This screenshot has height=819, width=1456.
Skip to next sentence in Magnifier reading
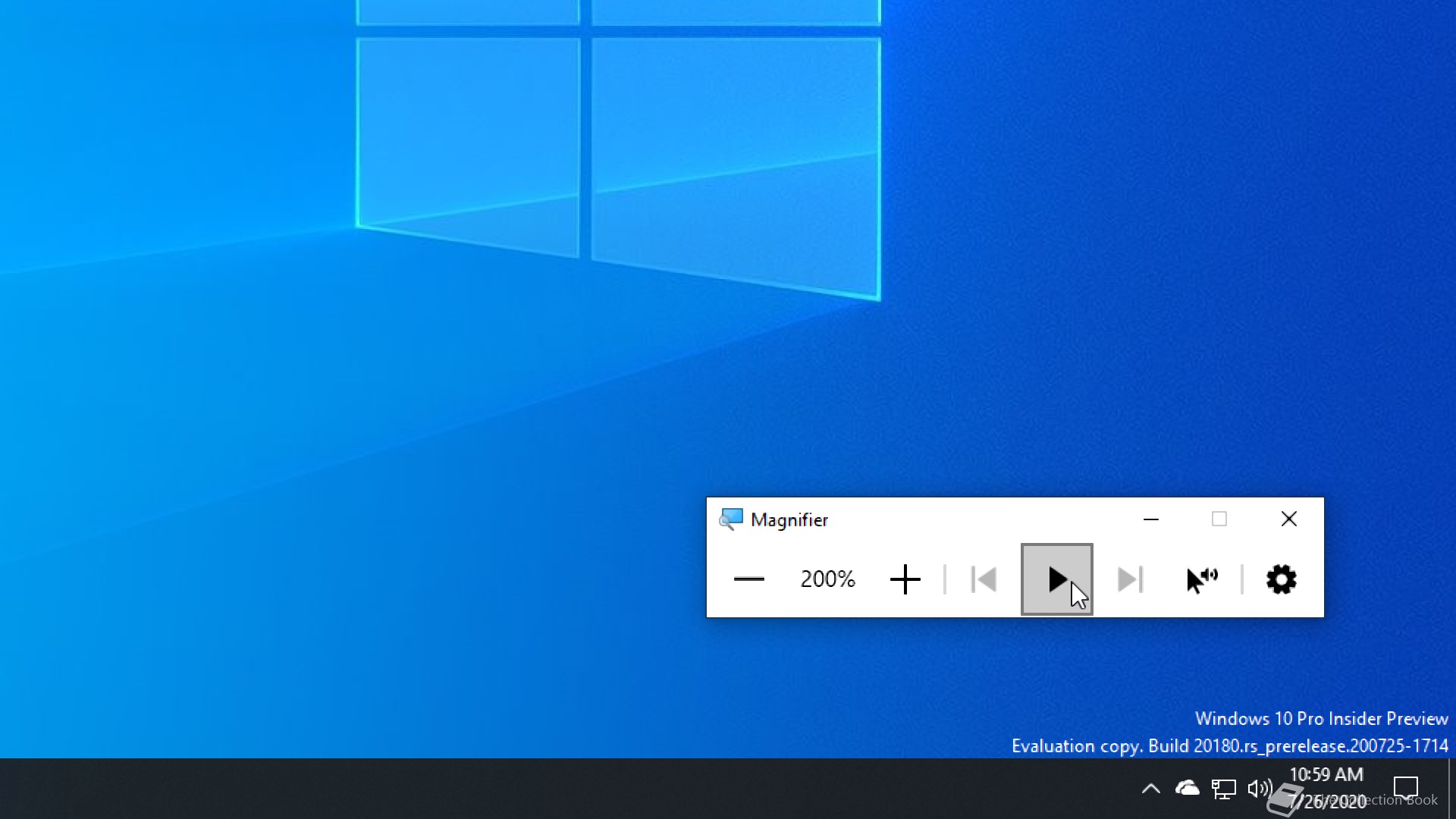point(1130,579)
